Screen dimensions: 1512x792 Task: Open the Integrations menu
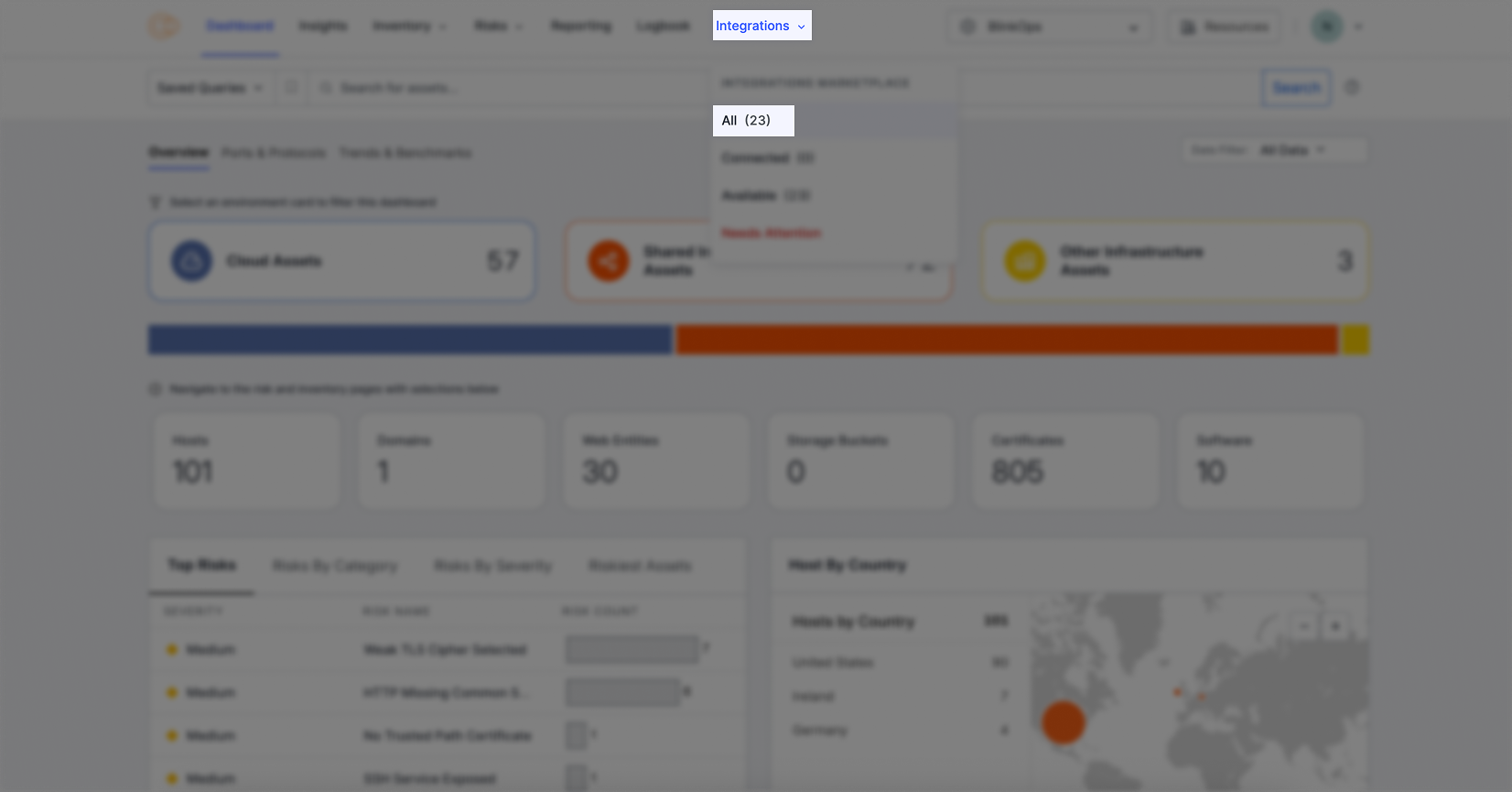[761, 26]
